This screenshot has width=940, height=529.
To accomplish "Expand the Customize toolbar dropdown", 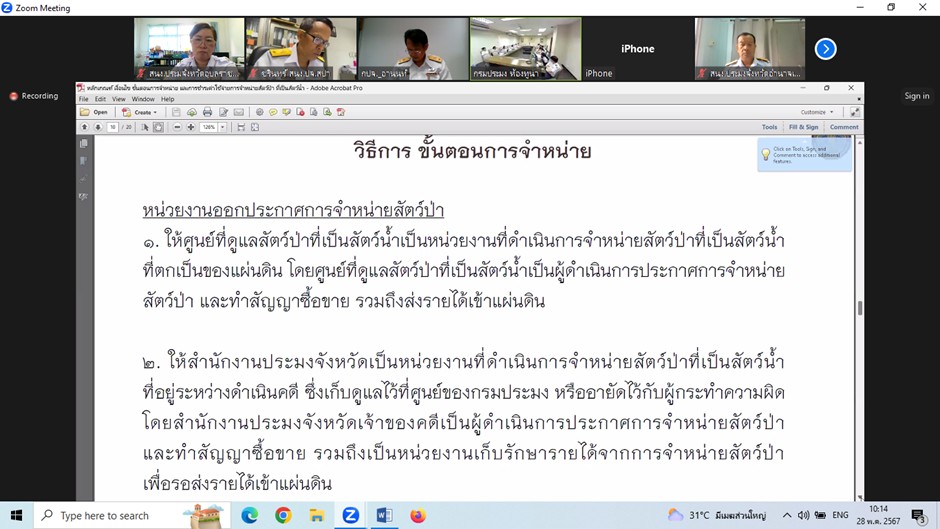I will (x=817, y=113).
